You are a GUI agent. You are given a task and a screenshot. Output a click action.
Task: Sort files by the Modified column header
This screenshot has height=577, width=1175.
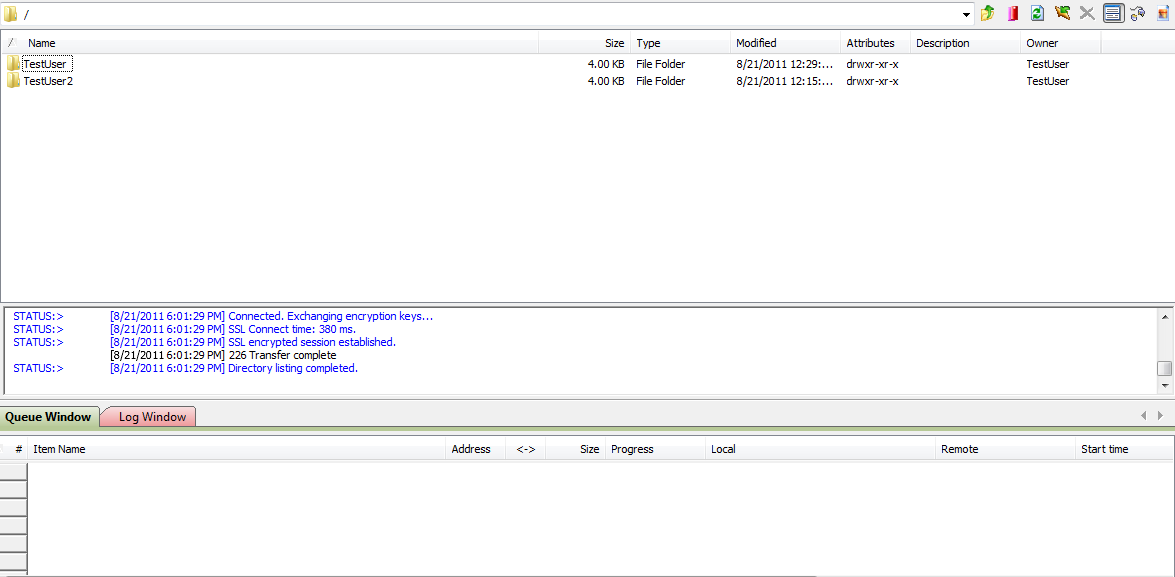(x=756, y=43)
